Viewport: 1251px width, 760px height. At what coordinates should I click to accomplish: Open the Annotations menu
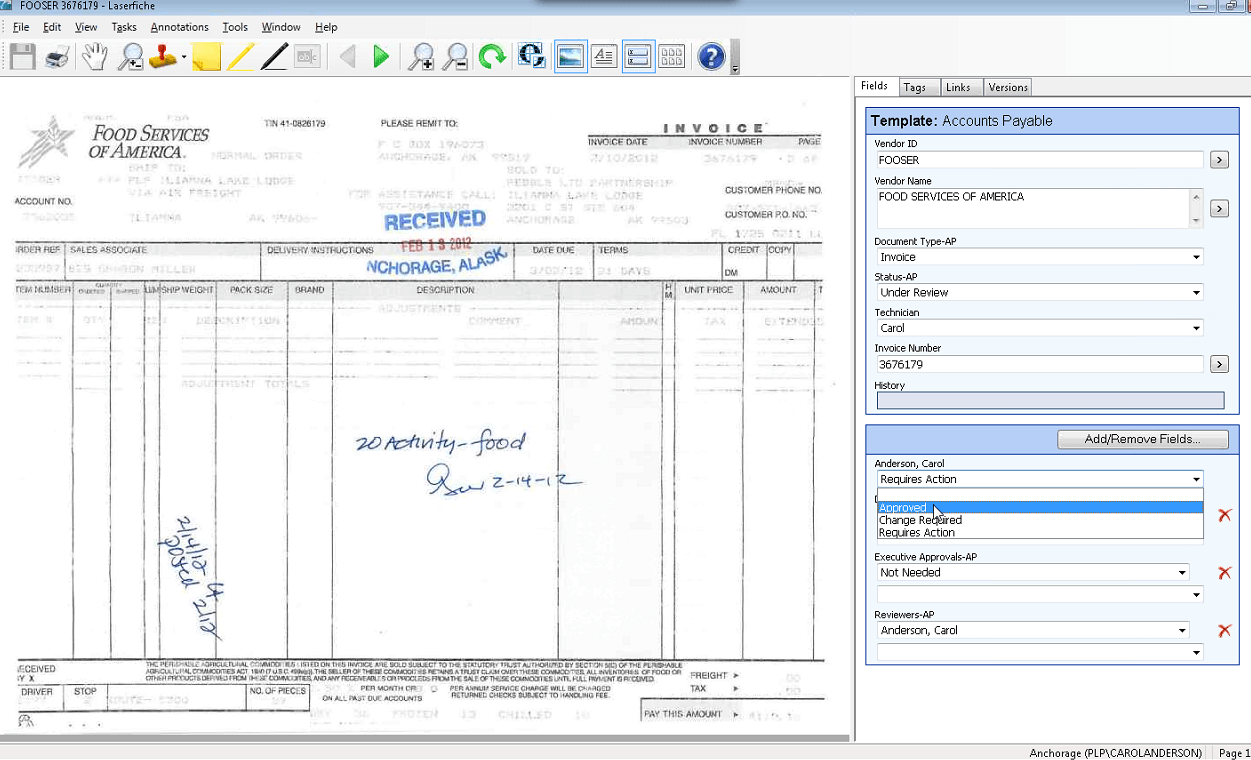point(180,27)
